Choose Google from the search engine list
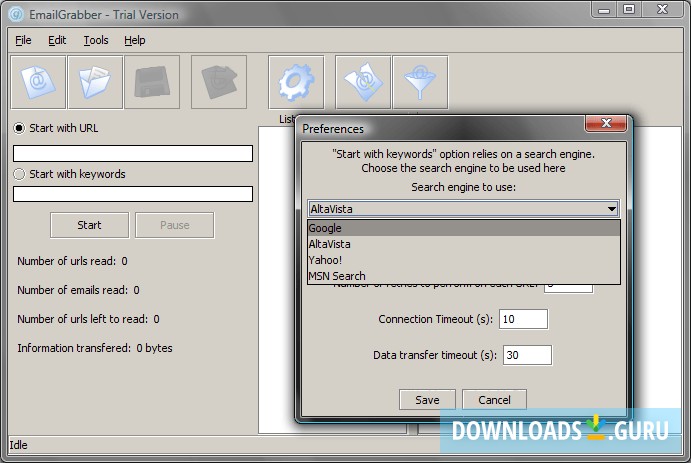Screen dimensions: 691x463 464,228
